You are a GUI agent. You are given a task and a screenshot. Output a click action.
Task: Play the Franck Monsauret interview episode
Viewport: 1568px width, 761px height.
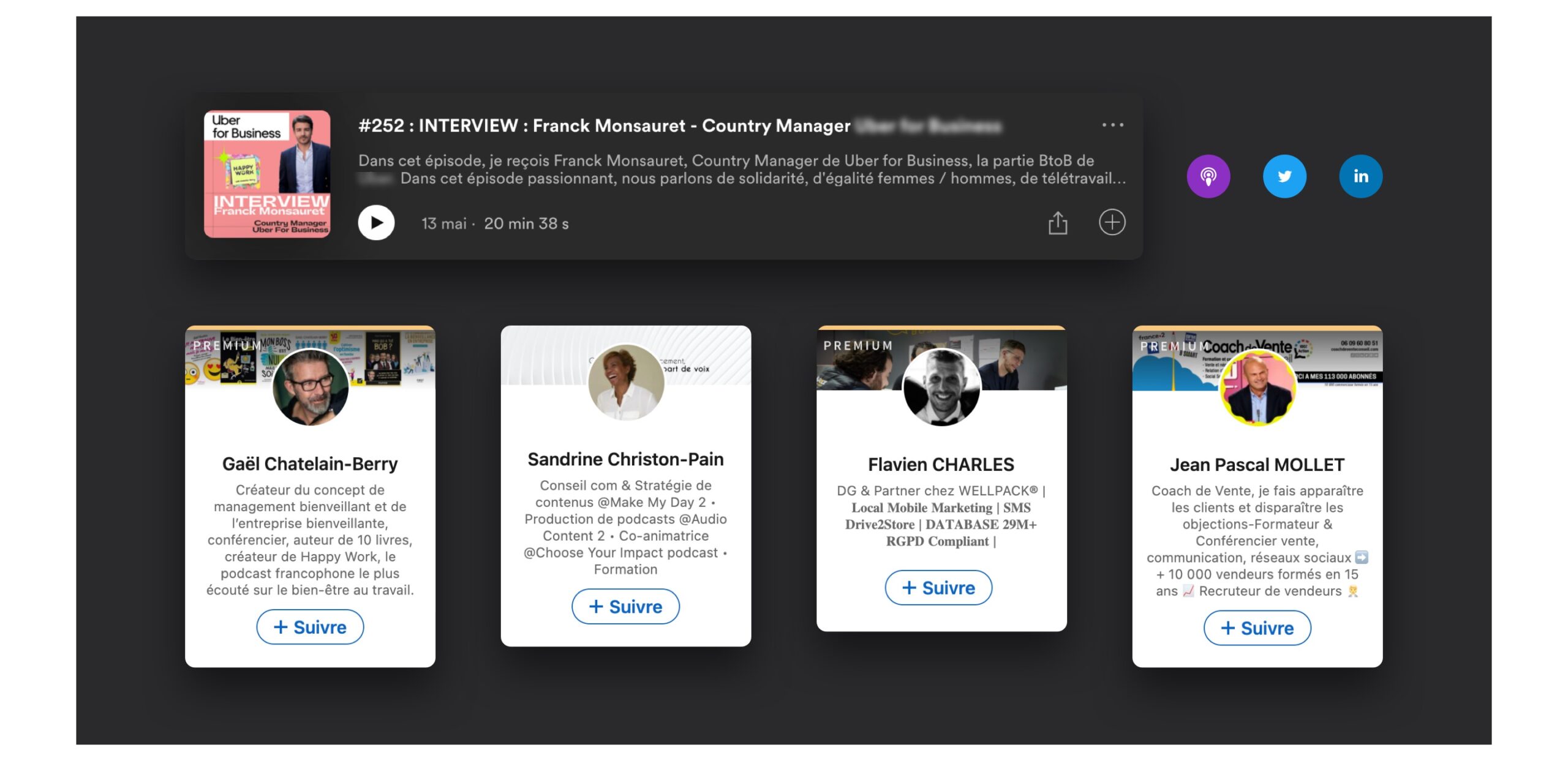pyautogui.click(x=375, y=223)
